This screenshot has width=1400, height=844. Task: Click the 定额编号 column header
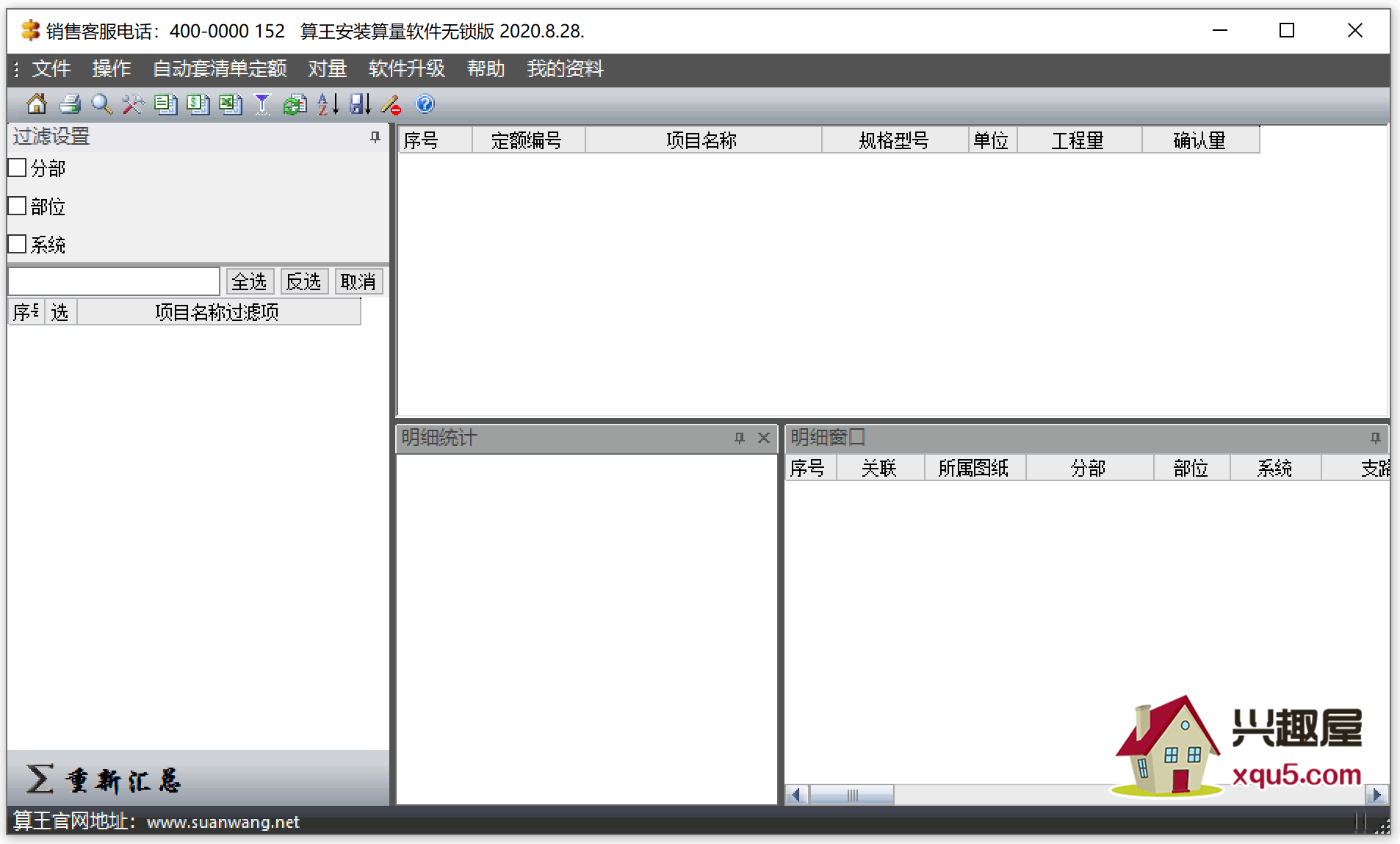tap(527, 140)
